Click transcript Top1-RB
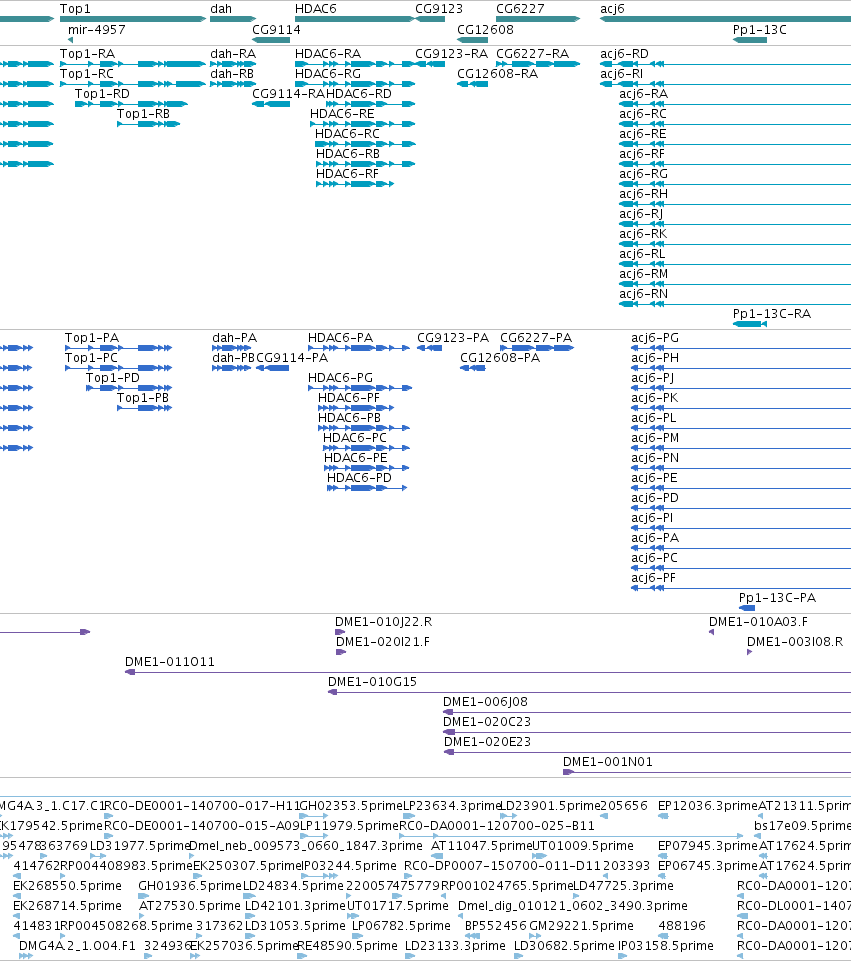The width and height of the screenshot is (851, 961). (x=148, y=124)
